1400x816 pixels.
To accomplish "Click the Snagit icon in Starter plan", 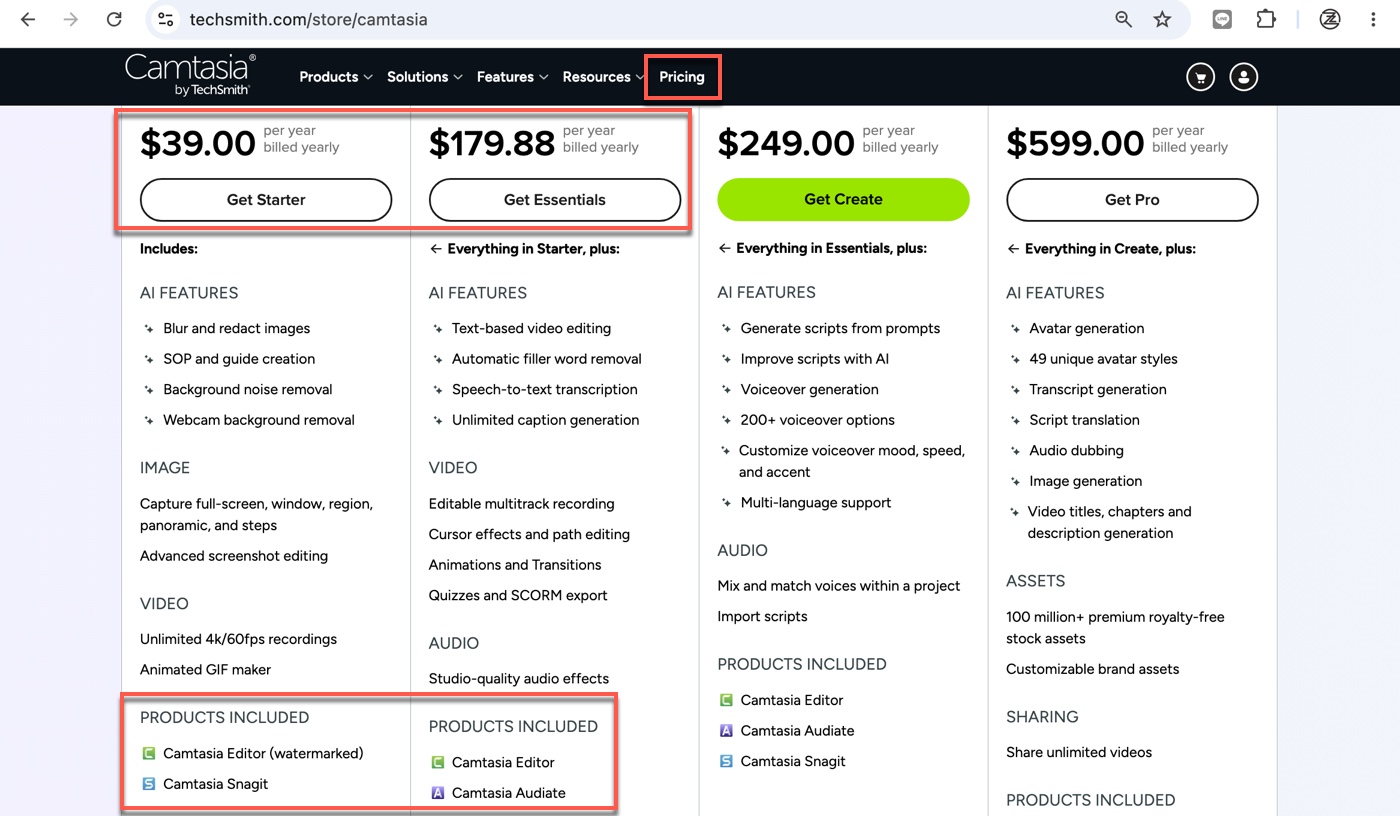I will [149, 784].
